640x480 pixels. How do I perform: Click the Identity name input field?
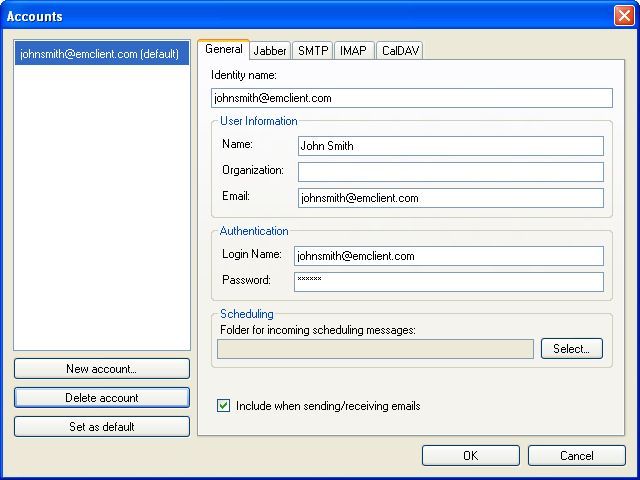coord(412,98)
